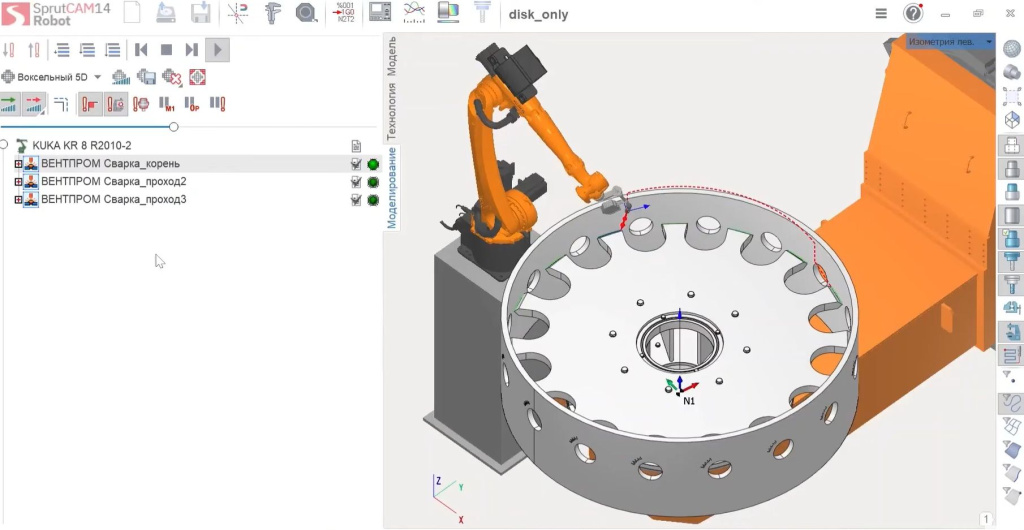Screen dimensions: 1024x530
Task: Toggle checkbox for Сварка_проход2 operation
Action: click(356, 181)
